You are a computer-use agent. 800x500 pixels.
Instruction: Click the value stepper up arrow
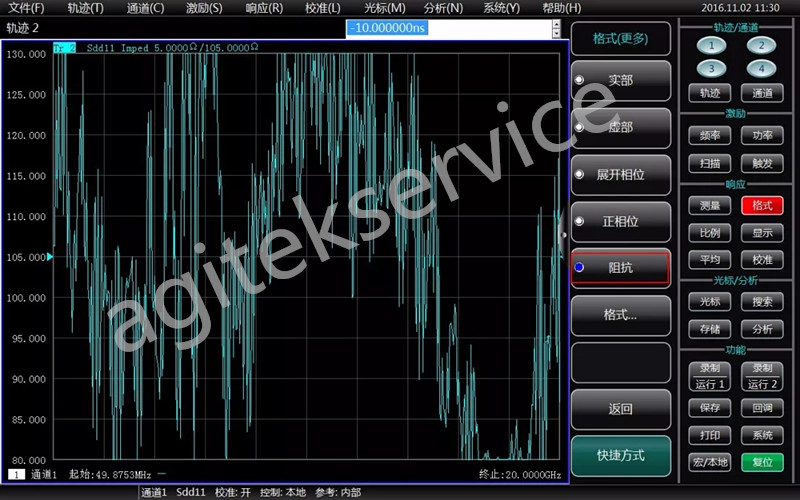tap(556, 23)
